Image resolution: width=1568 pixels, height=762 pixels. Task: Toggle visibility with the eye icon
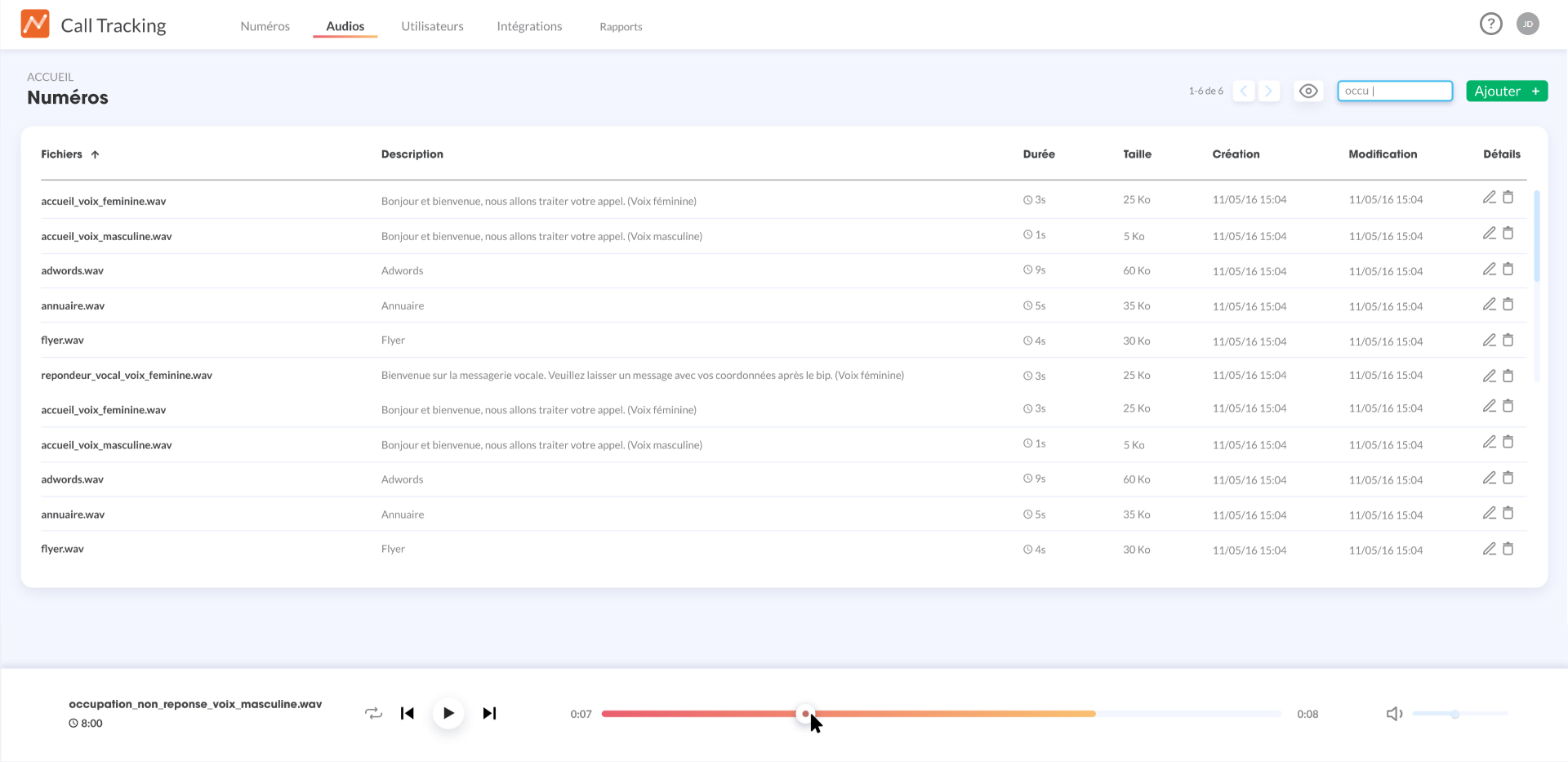tap(1308, 91)
